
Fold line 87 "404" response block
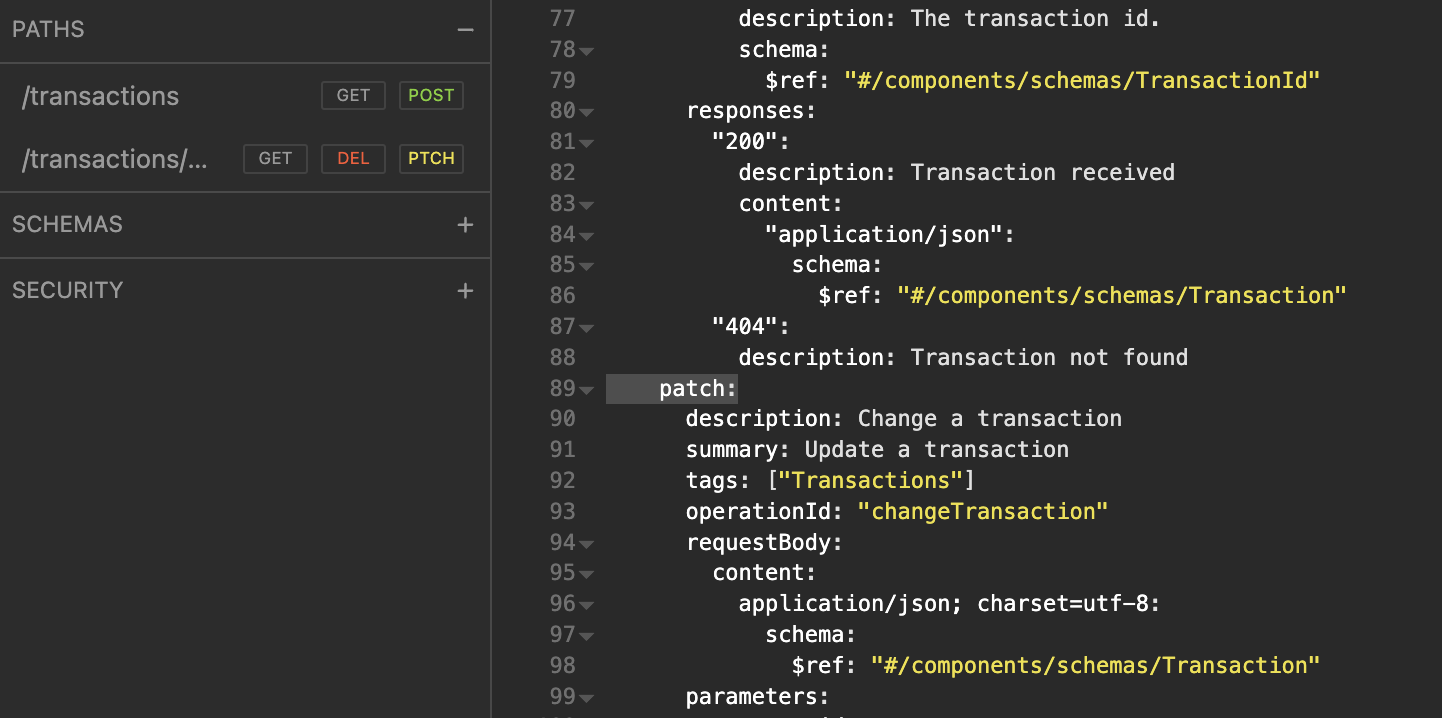[587, 328]
